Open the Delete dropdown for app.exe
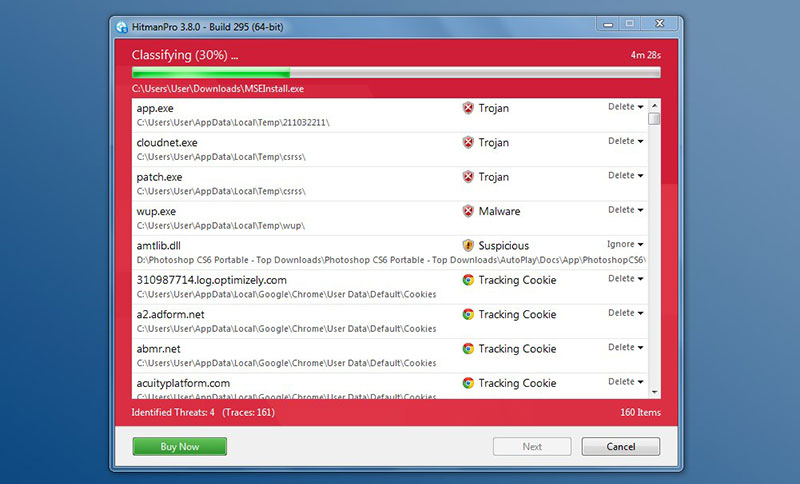The height and width of the screenshot is (484, 800). (626, 107)
